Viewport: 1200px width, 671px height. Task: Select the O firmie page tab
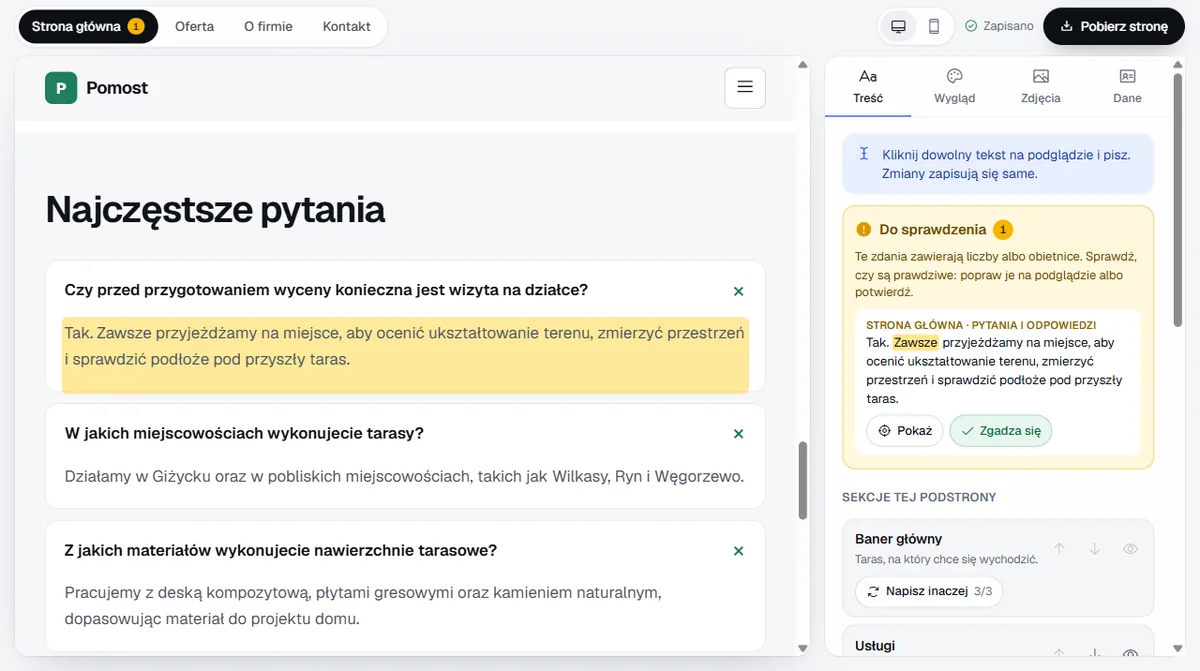click(x=268, y=26)
